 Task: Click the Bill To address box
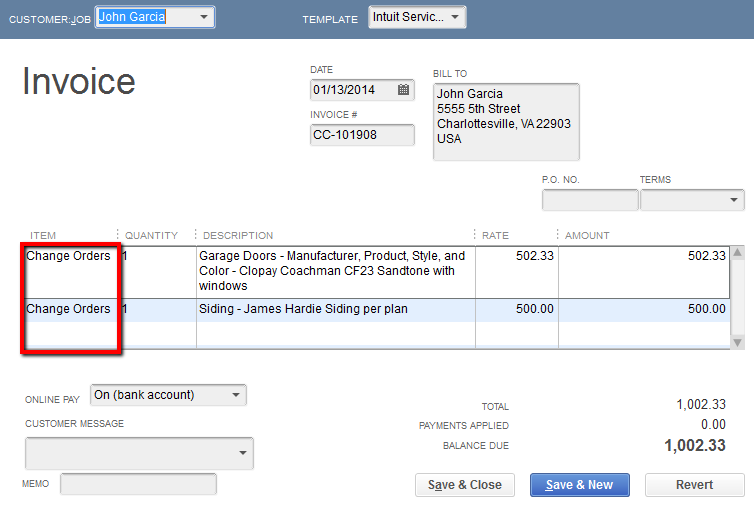click(506, 122)
